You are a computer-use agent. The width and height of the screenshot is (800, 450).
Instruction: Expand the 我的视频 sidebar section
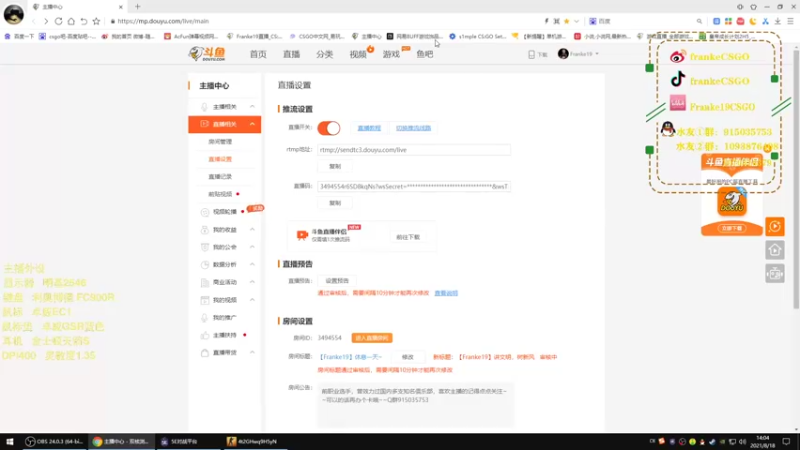[252, 299]
